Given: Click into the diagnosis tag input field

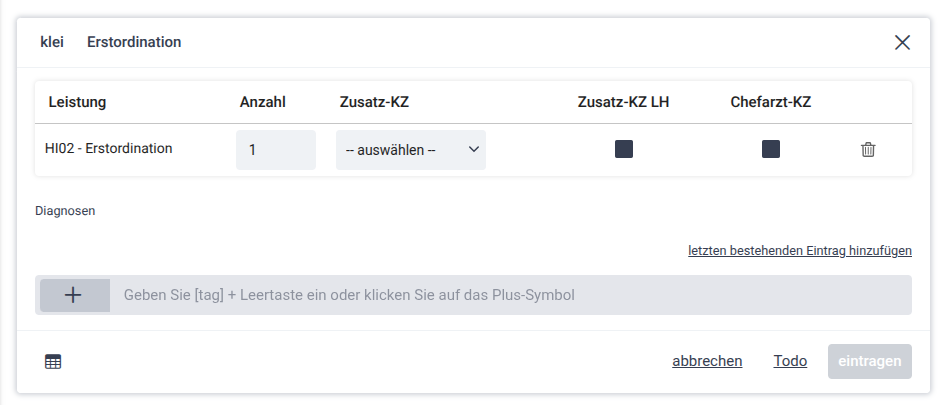Looking at the screenshot, I should coord(510,295).
